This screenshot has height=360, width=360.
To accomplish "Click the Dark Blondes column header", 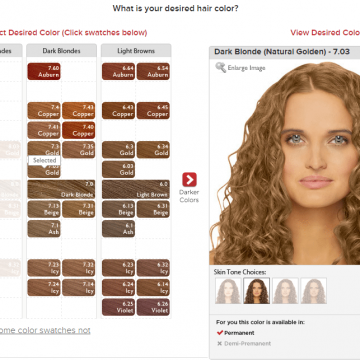I will 61,51.
